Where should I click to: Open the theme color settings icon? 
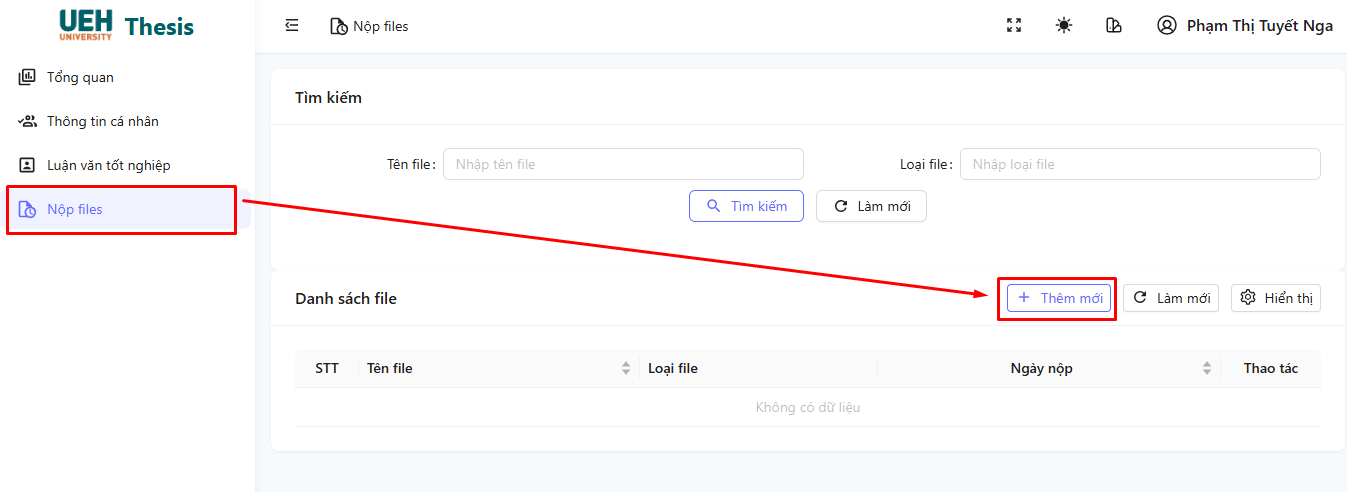(1114, 26)
